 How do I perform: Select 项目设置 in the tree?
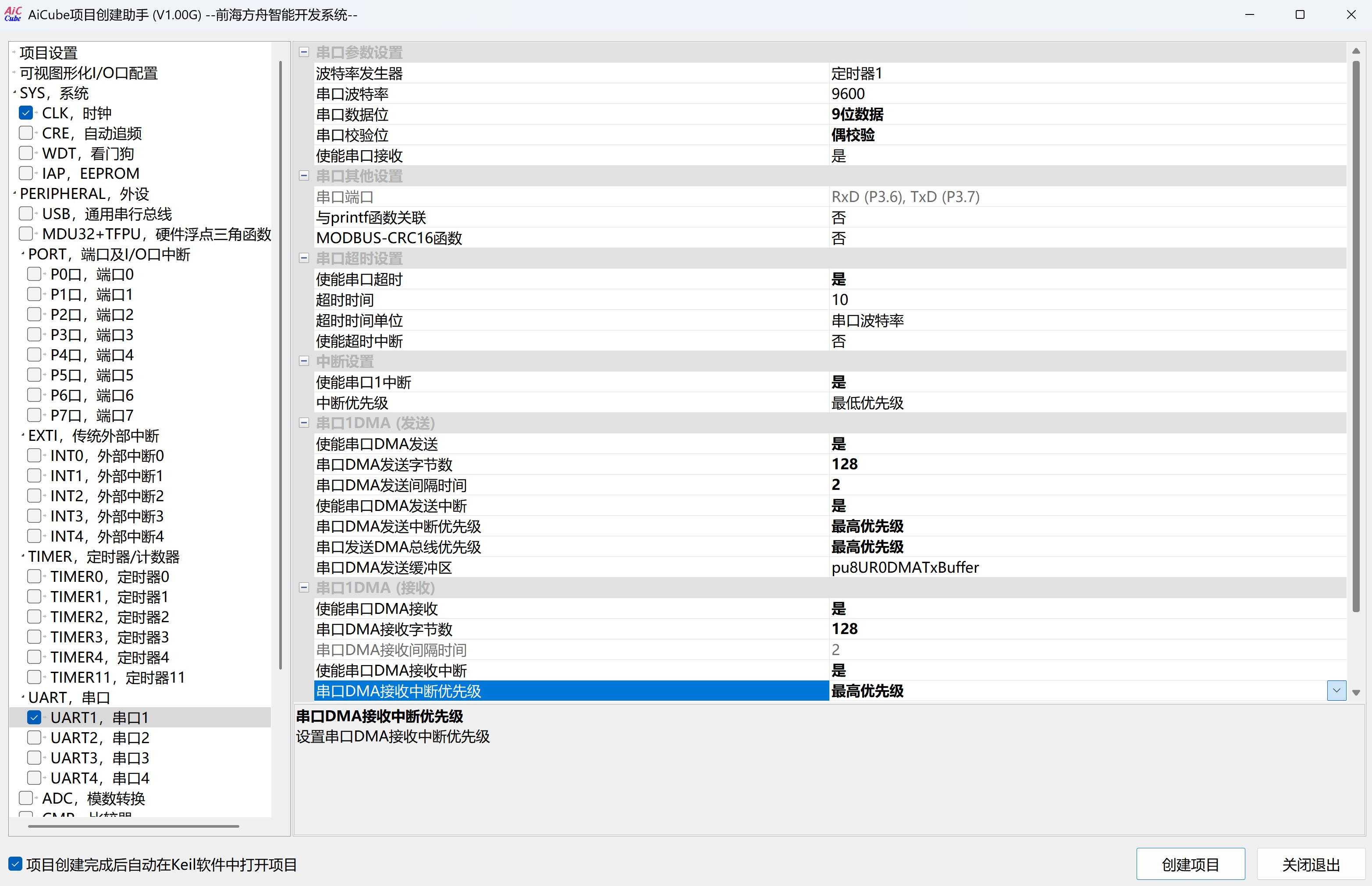point(48,53)
